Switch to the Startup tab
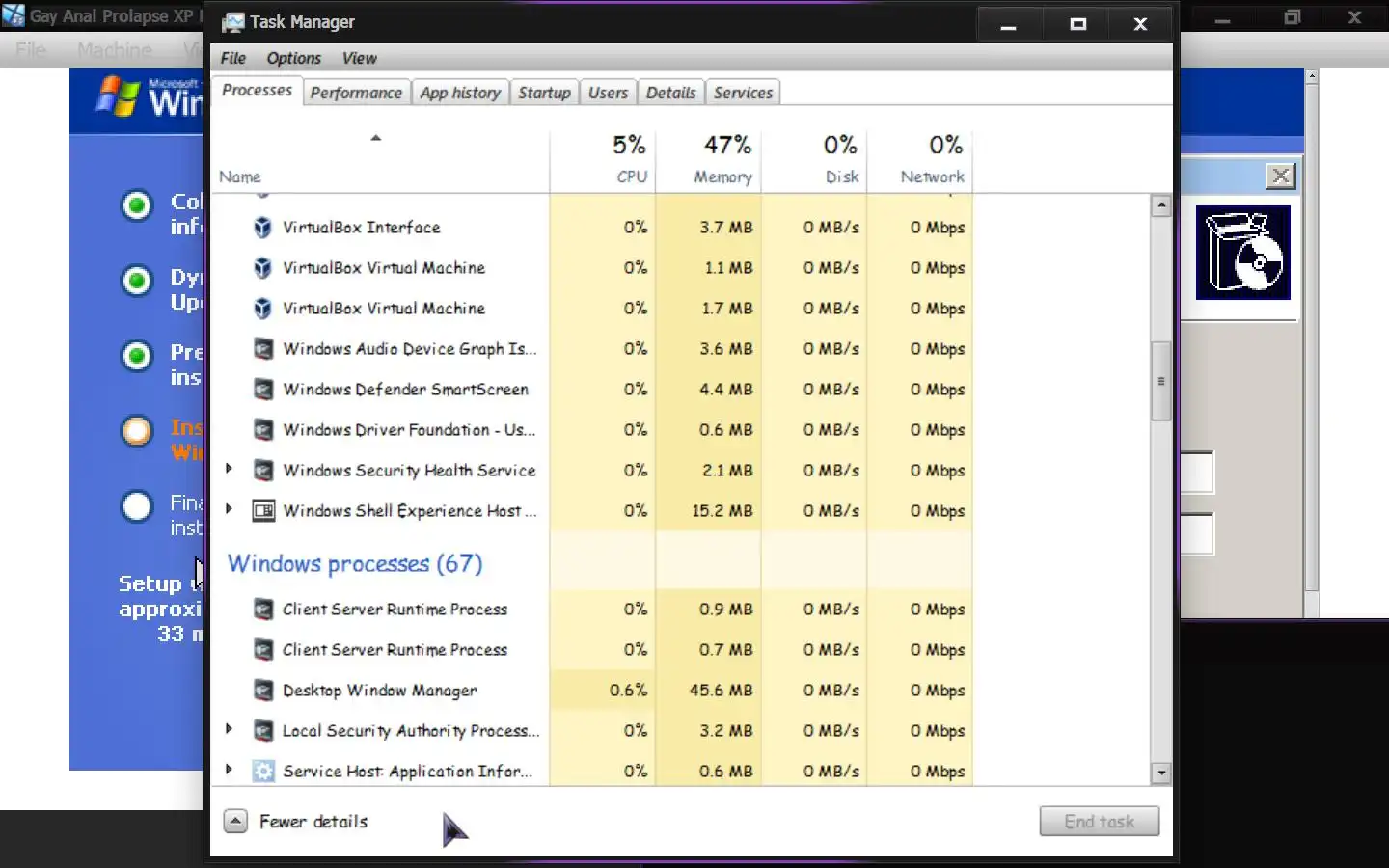1389x868 pixels. [544, 93]
